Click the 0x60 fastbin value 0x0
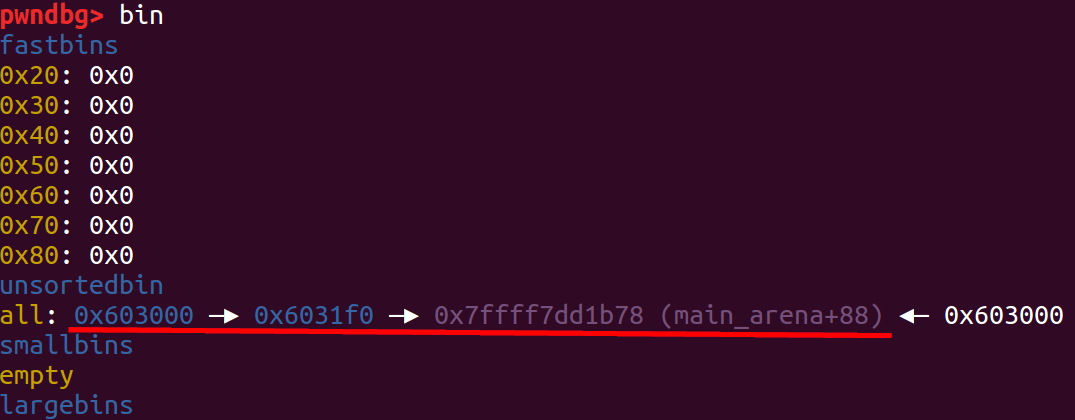The height and width of the screenshot is (420, 1075). 111,196
